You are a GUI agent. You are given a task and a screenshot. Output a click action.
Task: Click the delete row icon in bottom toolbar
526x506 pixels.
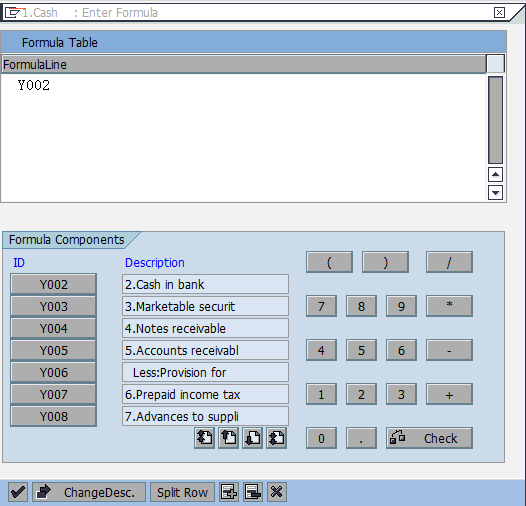pyautogui.click(x=253, y=492)
